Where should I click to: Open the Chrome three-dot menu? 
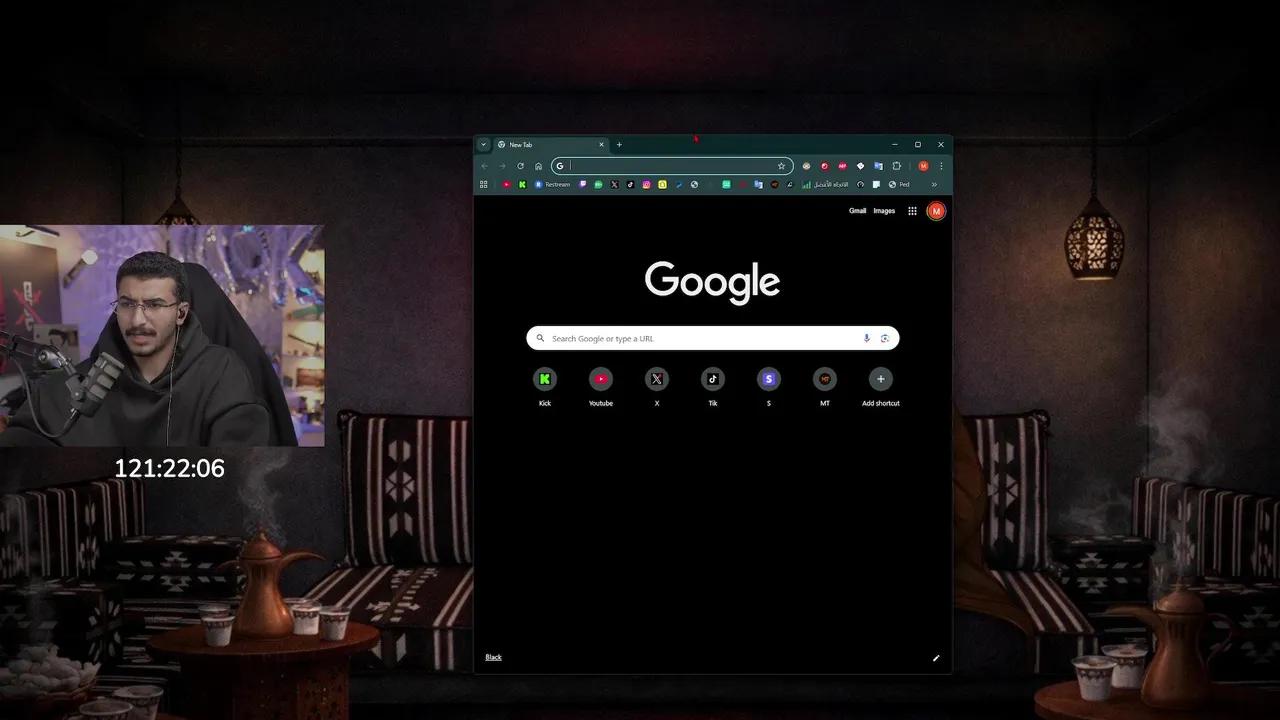coord(941,166)
